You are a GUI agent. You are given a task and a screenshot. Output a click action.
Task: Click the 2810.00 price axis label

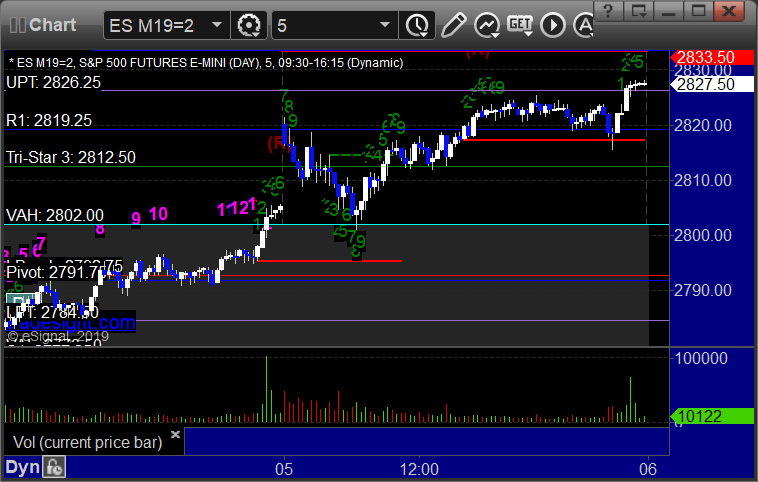click(703, 180)
